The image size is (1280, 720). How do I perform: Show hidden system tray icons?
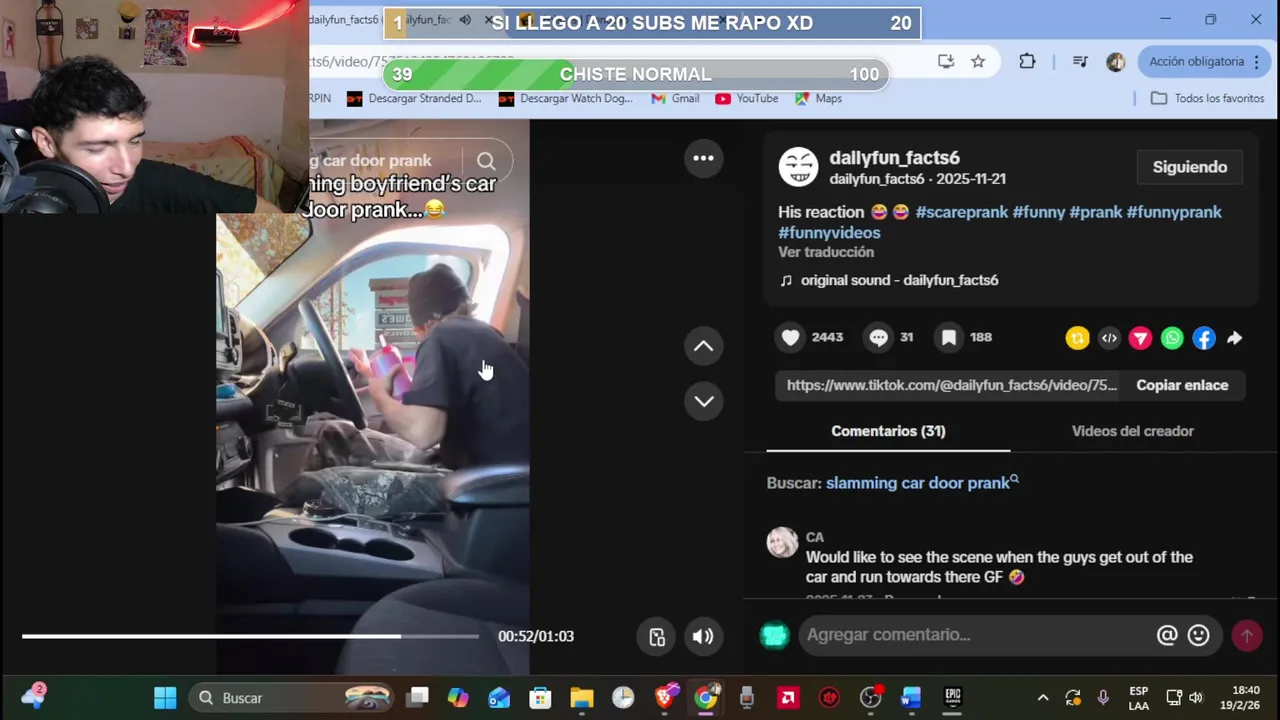pyautogui.click(x=1043, y=698)
